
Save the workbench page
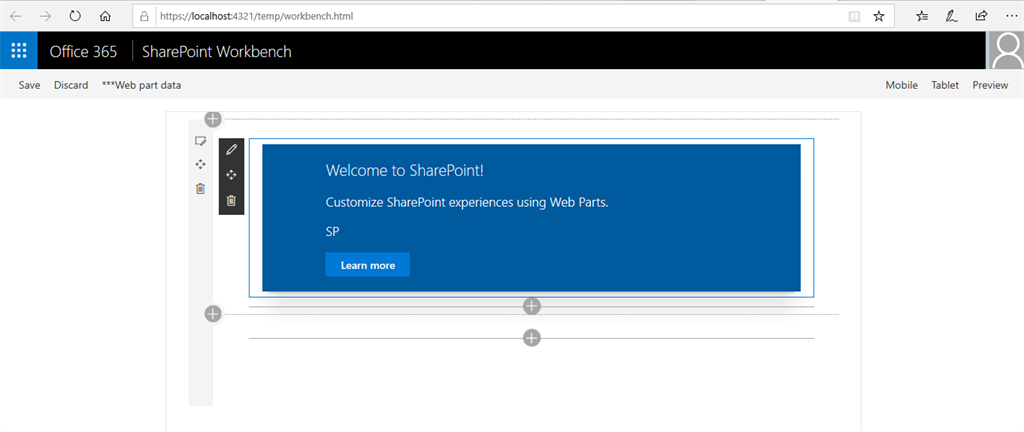coord(29,85)
